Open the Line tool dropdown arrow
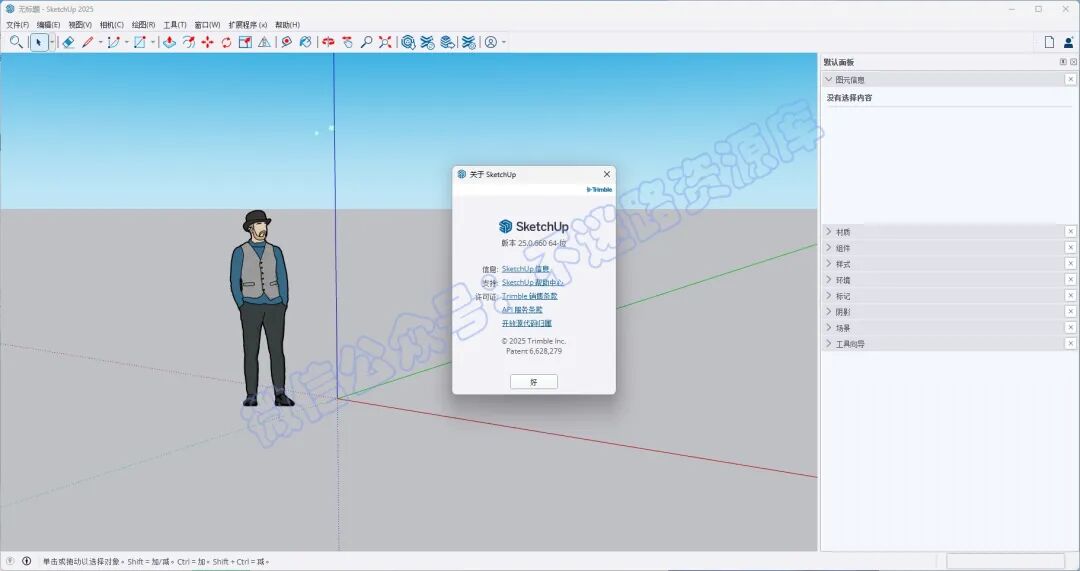This screenshot has height=571, width=1080. (100, 42)
